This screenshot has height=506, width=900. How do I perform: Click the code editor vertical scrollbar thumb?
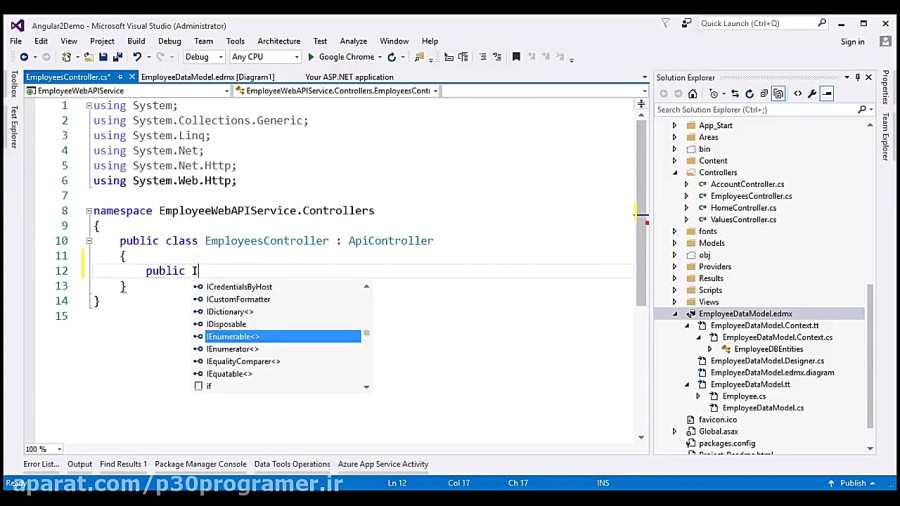[641, 212]
